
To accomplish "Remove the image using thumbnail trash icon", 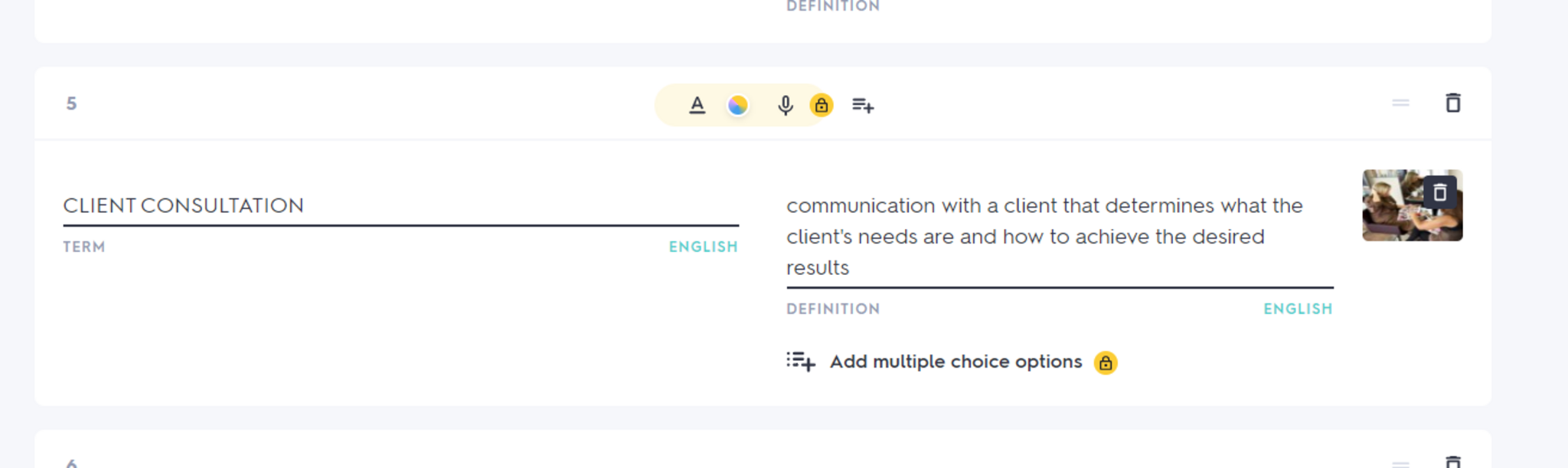I will (1439, 192).
